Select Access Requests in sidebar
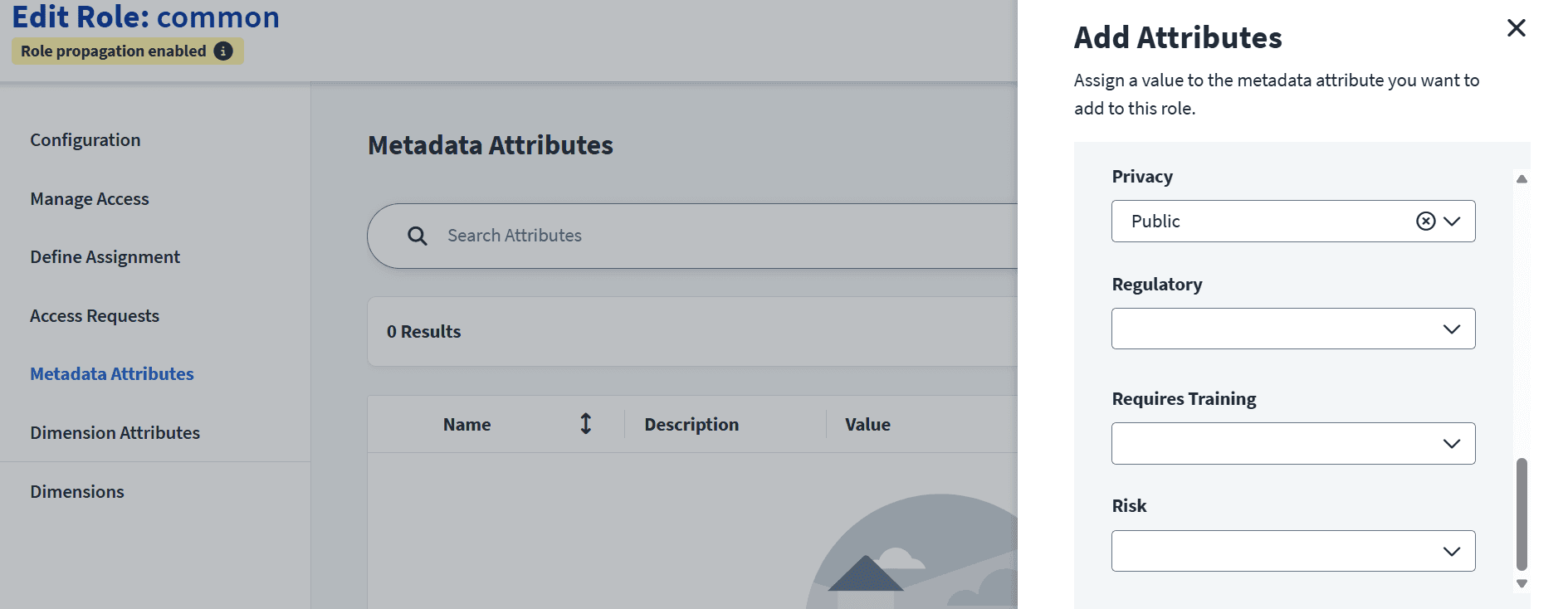This screenshot has height=609, width=1568. pos(95,316)
